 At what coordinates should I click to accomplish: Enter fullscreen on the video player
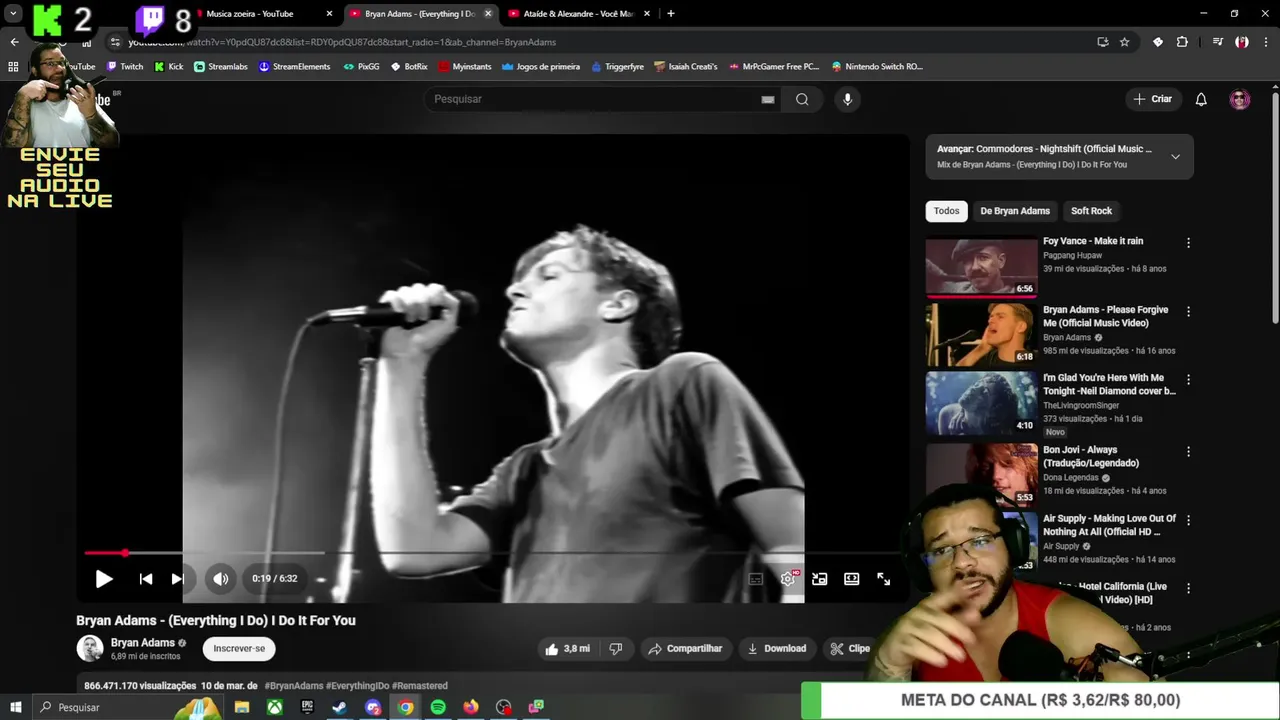tap(884, 579)
